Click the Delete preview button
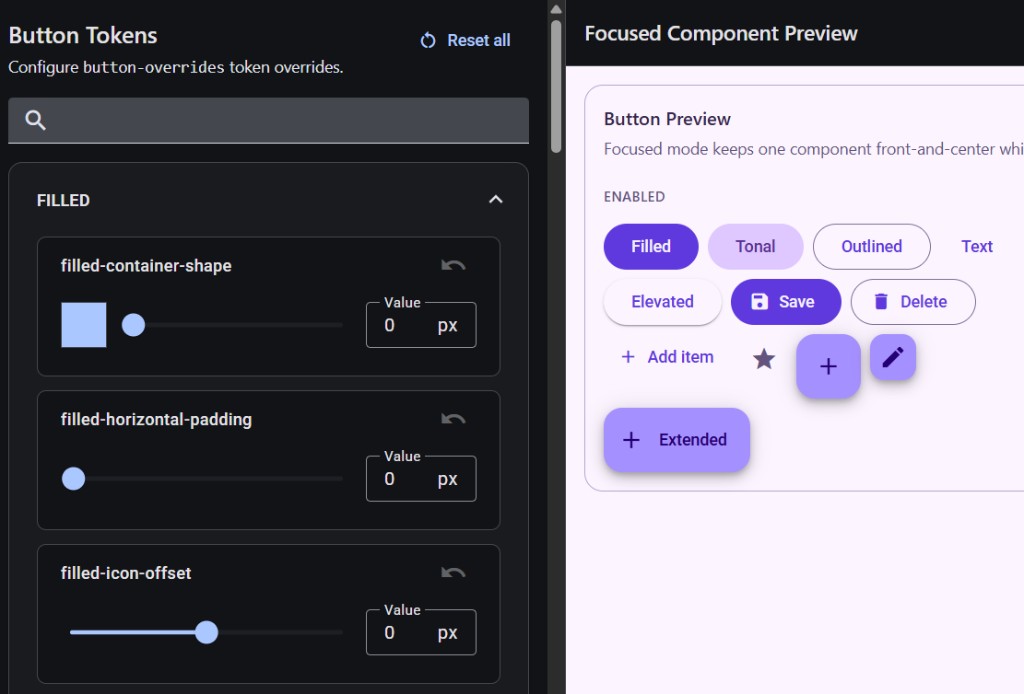This screenshot has width=1024, height=694. click(912, 301)
